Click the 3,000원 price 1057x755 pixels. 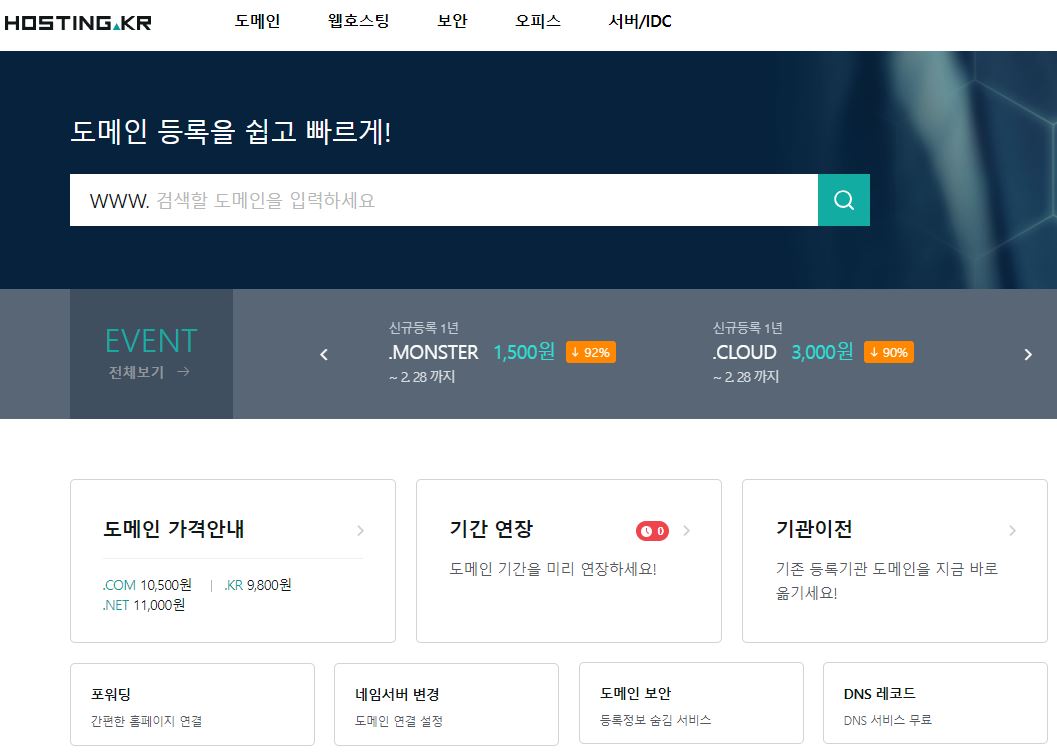click(x=822, y=352)
